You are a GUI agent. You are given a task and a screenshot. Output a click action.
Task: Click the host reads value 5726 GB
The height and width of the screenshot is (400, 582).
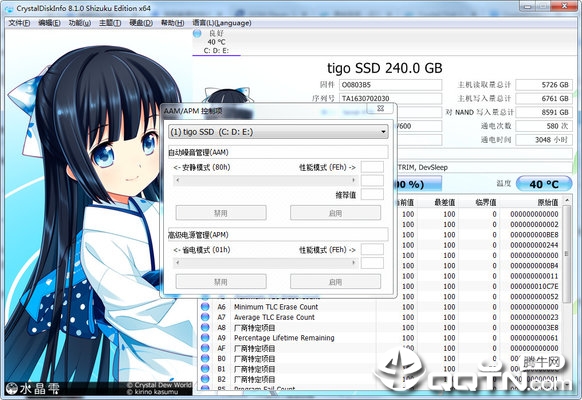click(544, 85)
